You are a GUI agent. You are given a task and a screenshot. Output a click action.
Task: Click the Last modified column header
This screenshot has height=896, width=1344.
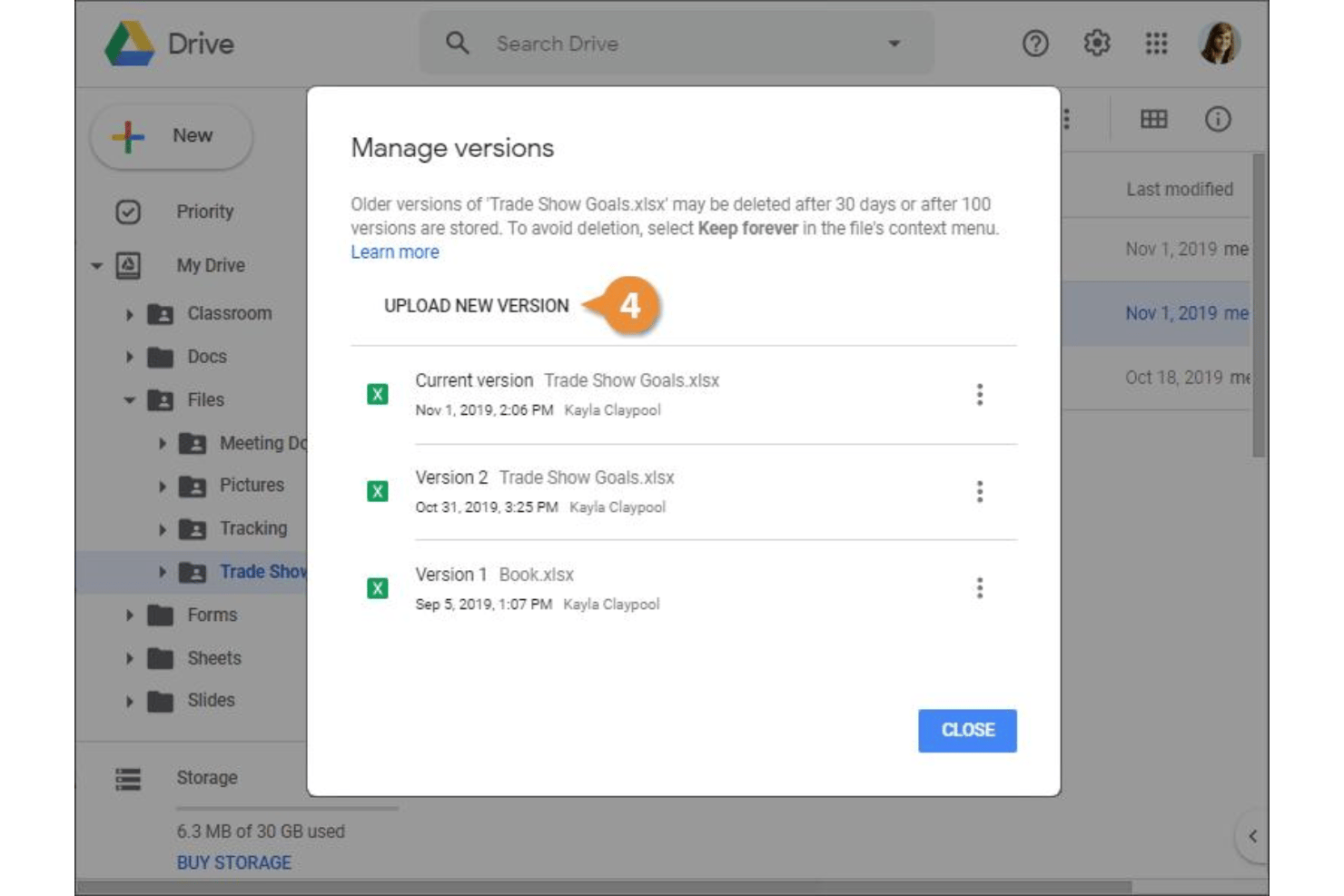[1180, 189]
